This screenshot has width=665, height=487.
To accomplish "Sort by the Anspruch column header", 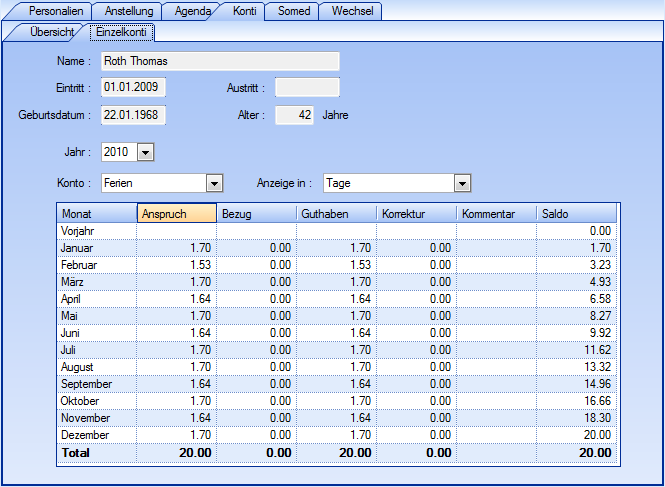I will [x=176, y=213].
